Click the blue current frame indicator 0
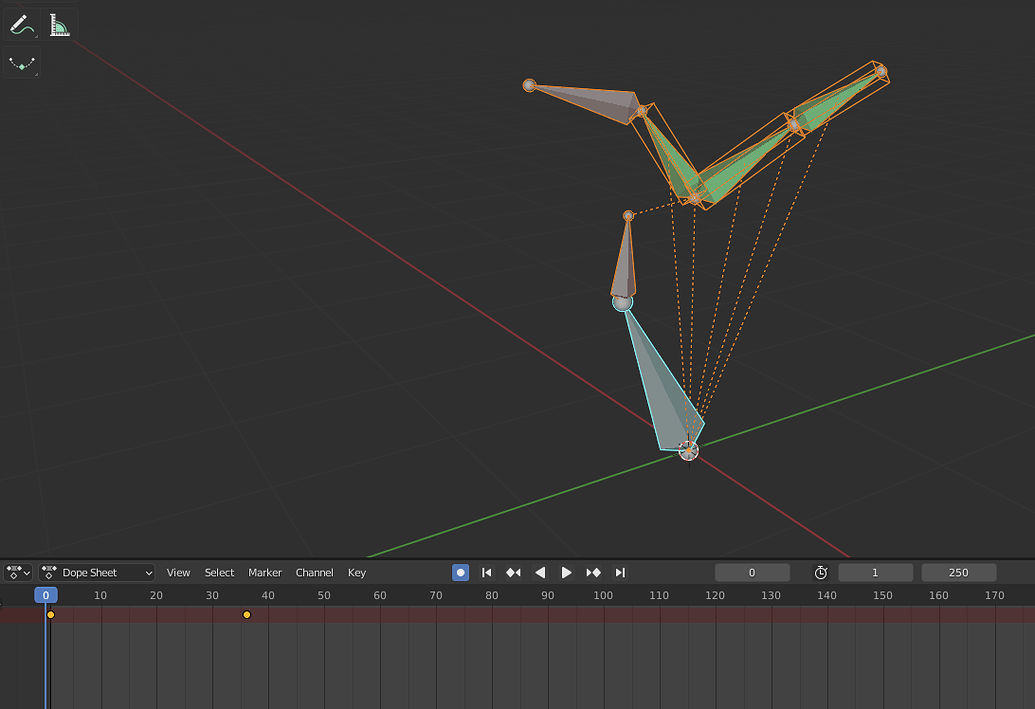1035x709 pixels. tap(46, 595)
